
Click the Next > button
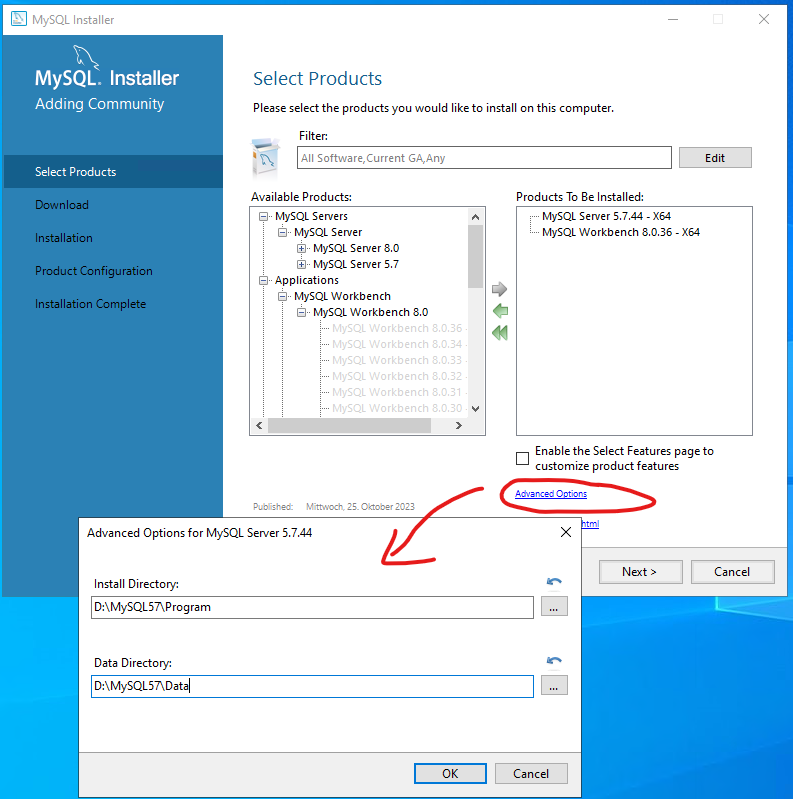pos(640,572)
